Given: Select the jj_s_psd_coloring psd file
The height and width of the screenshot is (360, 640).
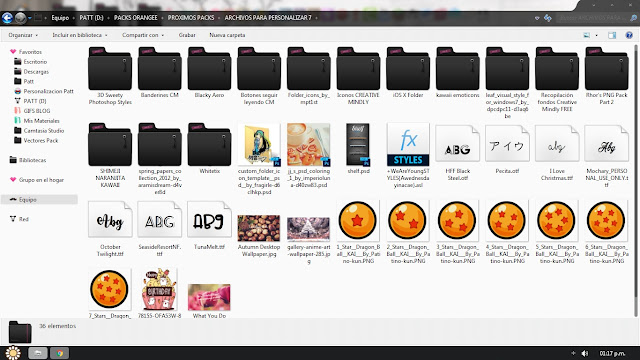Looking at the screenshot, I should (309, 144).
